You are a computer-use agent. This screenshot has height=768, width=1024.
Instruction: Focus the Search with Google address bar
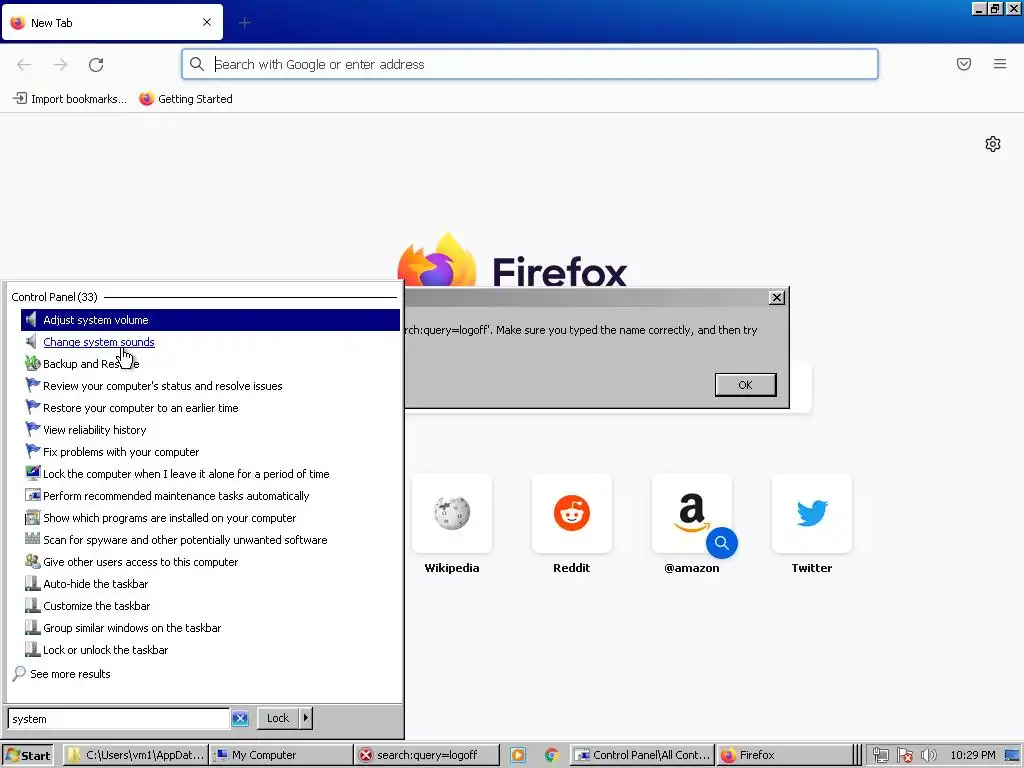click(x=530, y=64)
